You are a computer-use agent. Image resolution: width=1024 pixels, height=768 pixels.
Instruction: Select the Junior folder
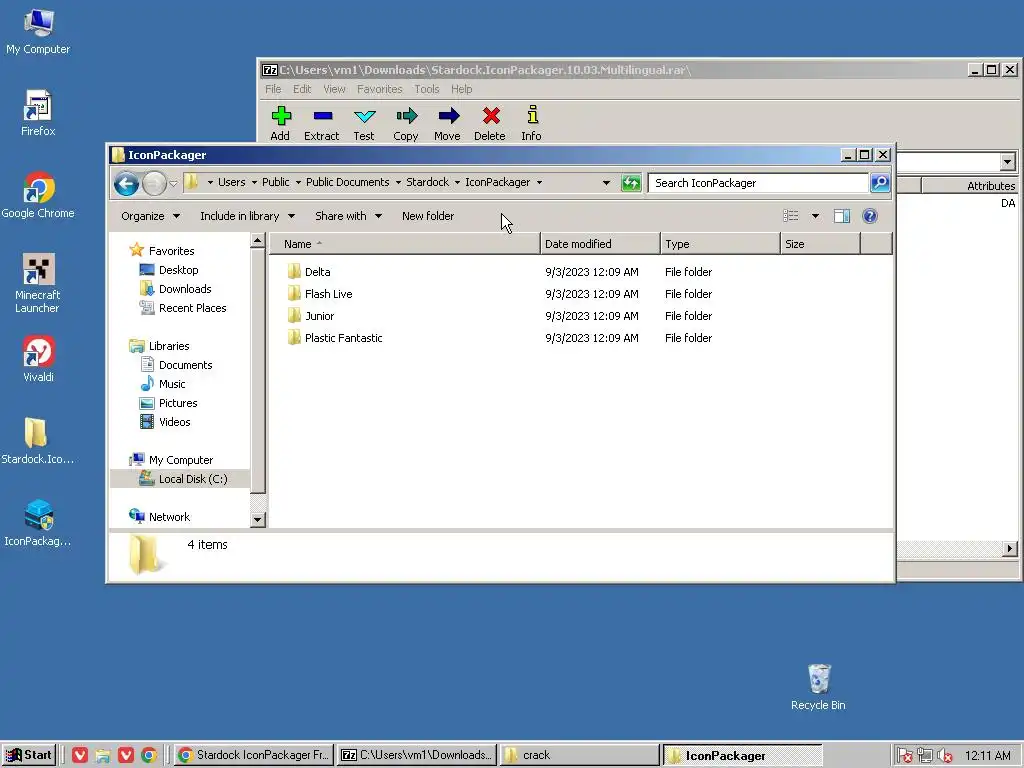[x=311, y=316]
